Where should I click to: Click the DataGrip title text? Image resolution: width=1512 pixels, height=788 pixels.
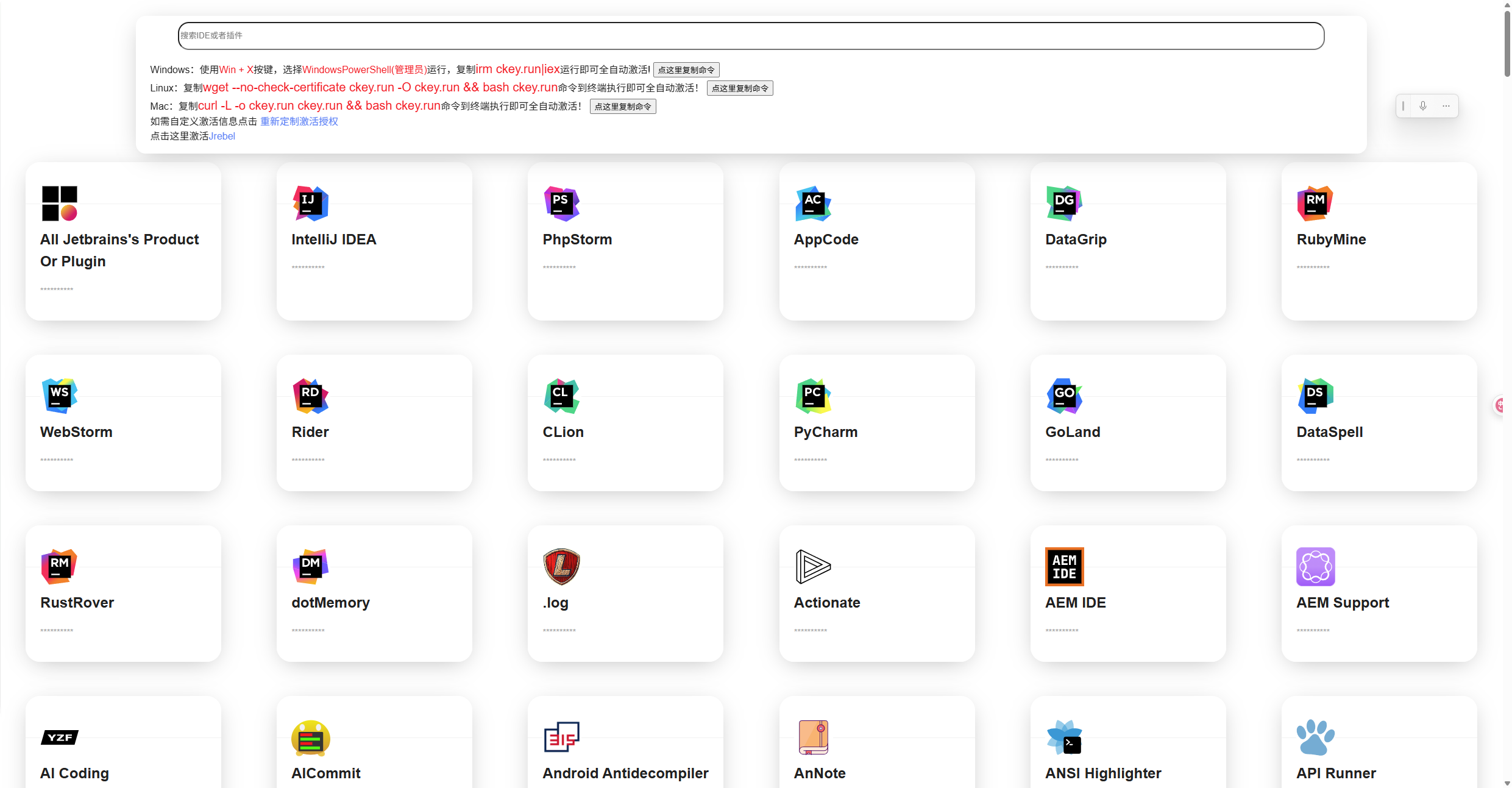click(x=1076, y=240)
